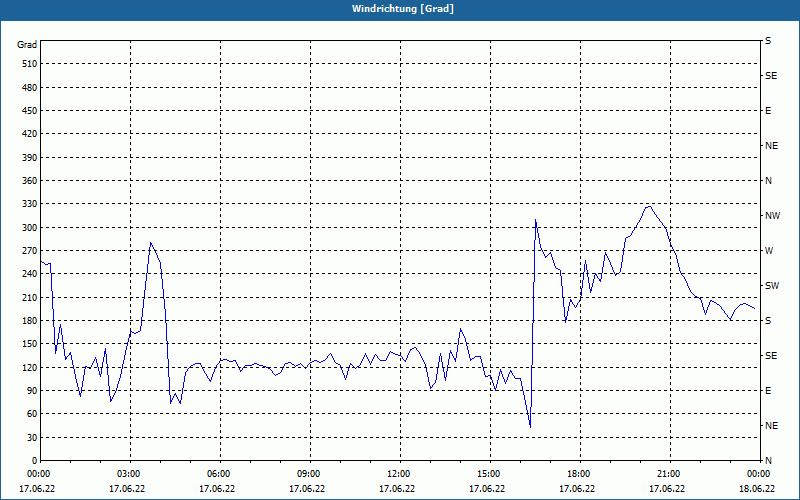Click the 300 y-axis label

click(x=30, y=228)
